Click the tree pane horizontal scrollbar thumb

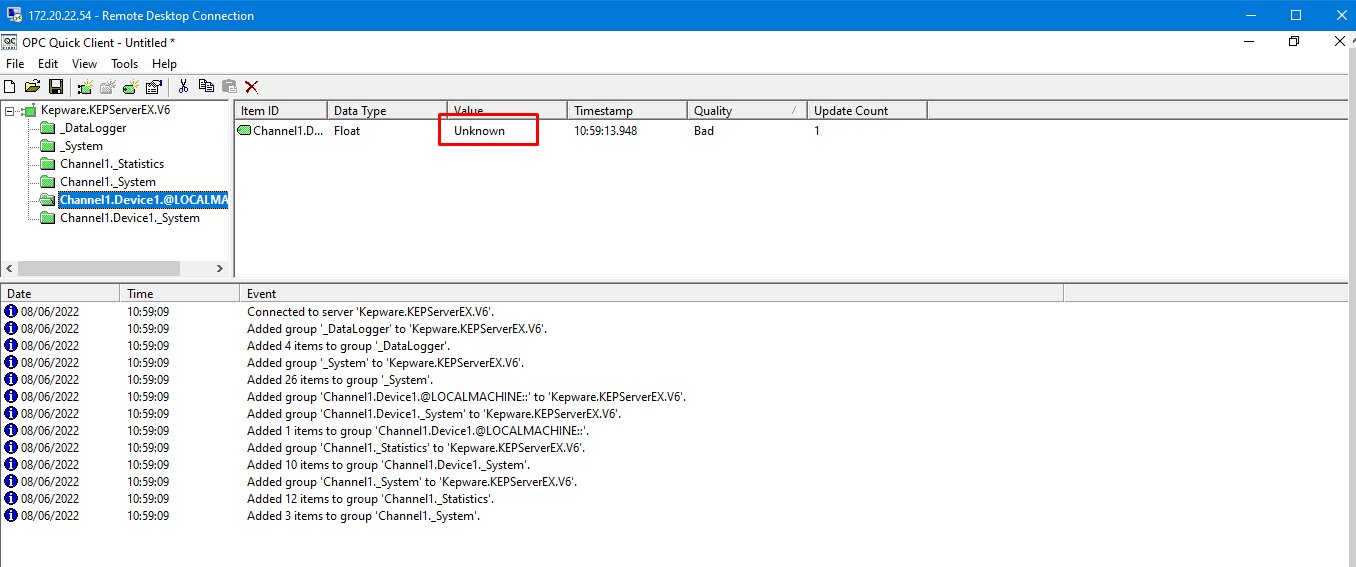click(x=99, y=269)
